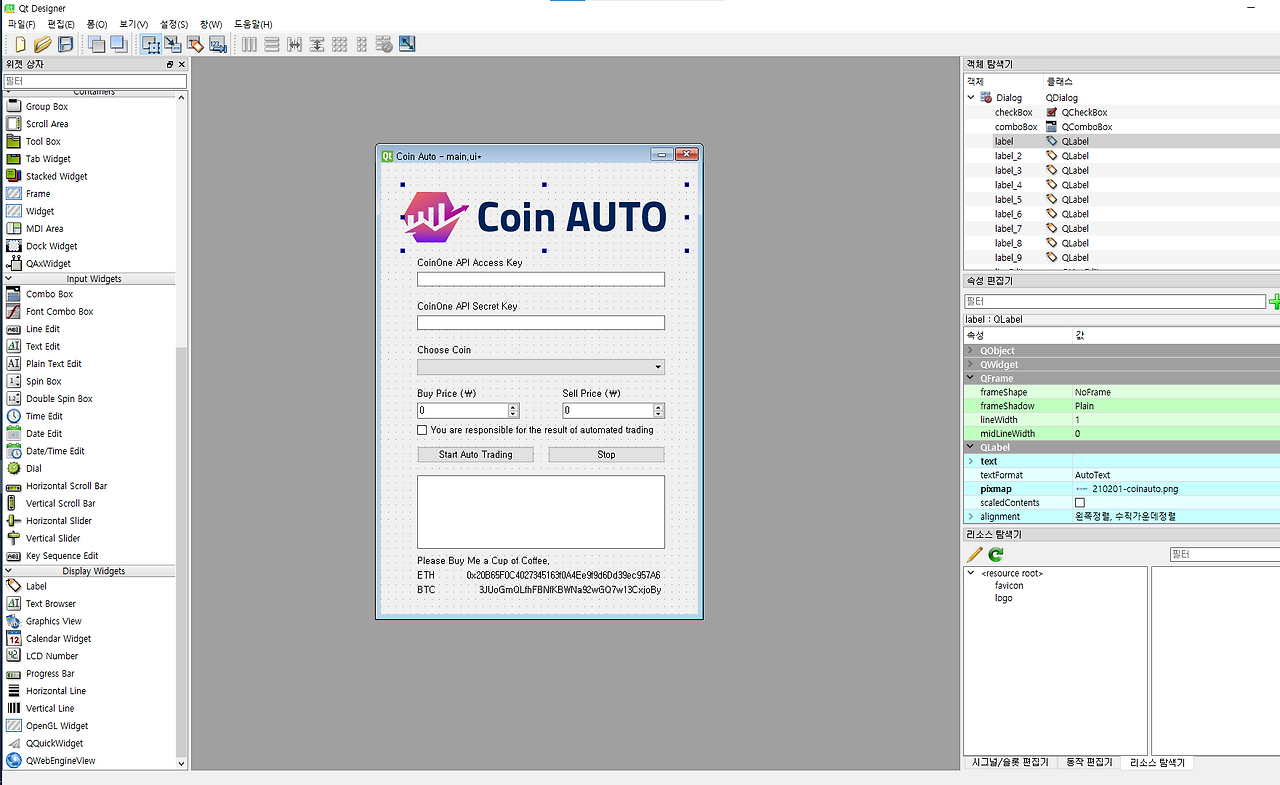Switch to 동작 편집기 tab
The height and width of the screenshot is (785, 1280).
(x=1089, y=762)
